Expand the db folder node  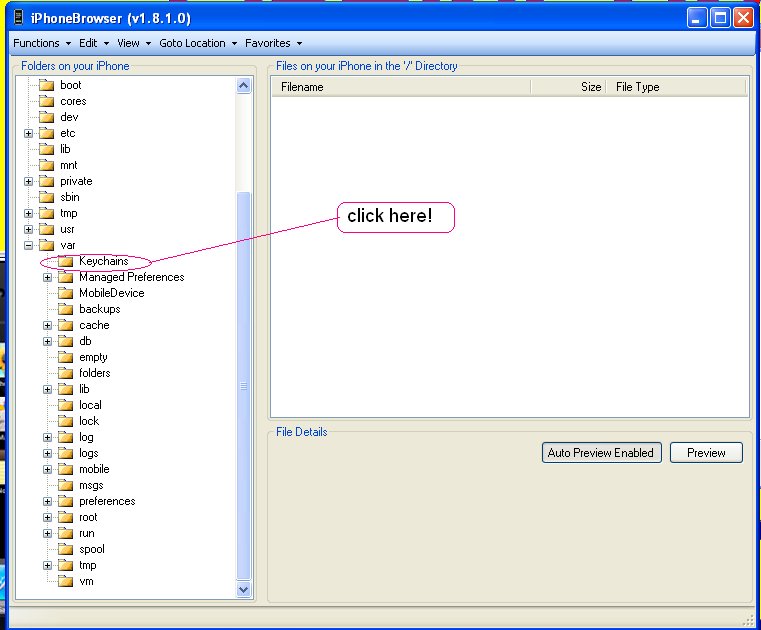tap(48, 342)
